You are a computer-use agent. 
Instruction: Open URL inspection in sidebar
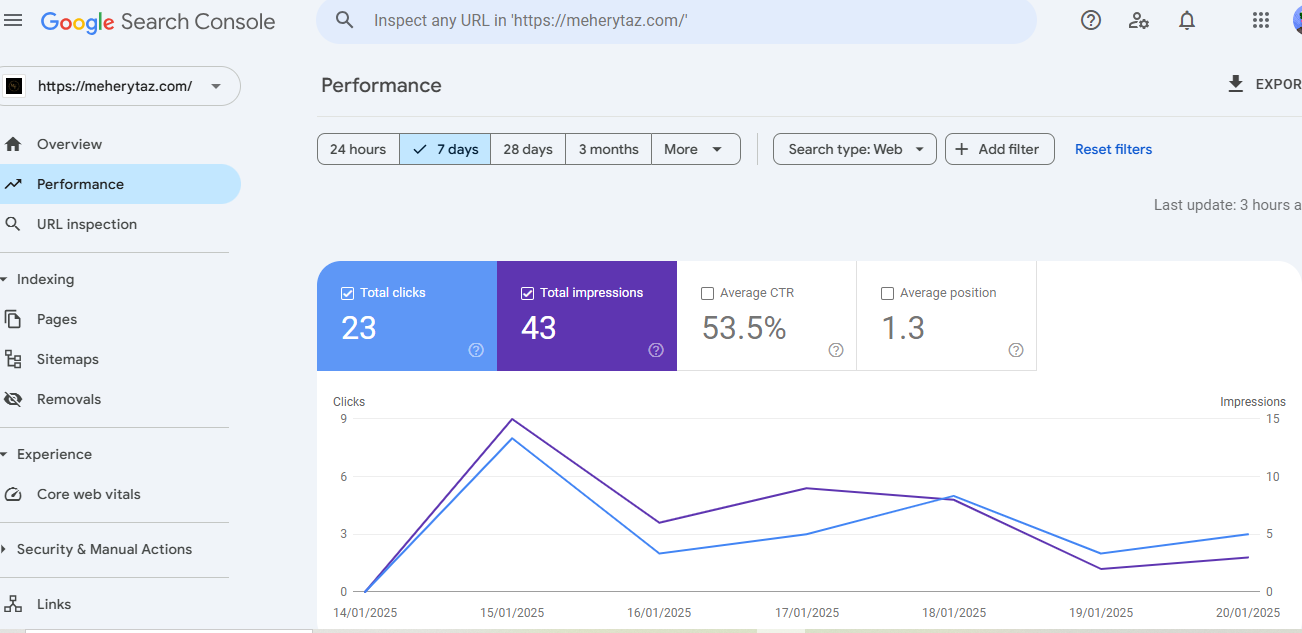120,224
